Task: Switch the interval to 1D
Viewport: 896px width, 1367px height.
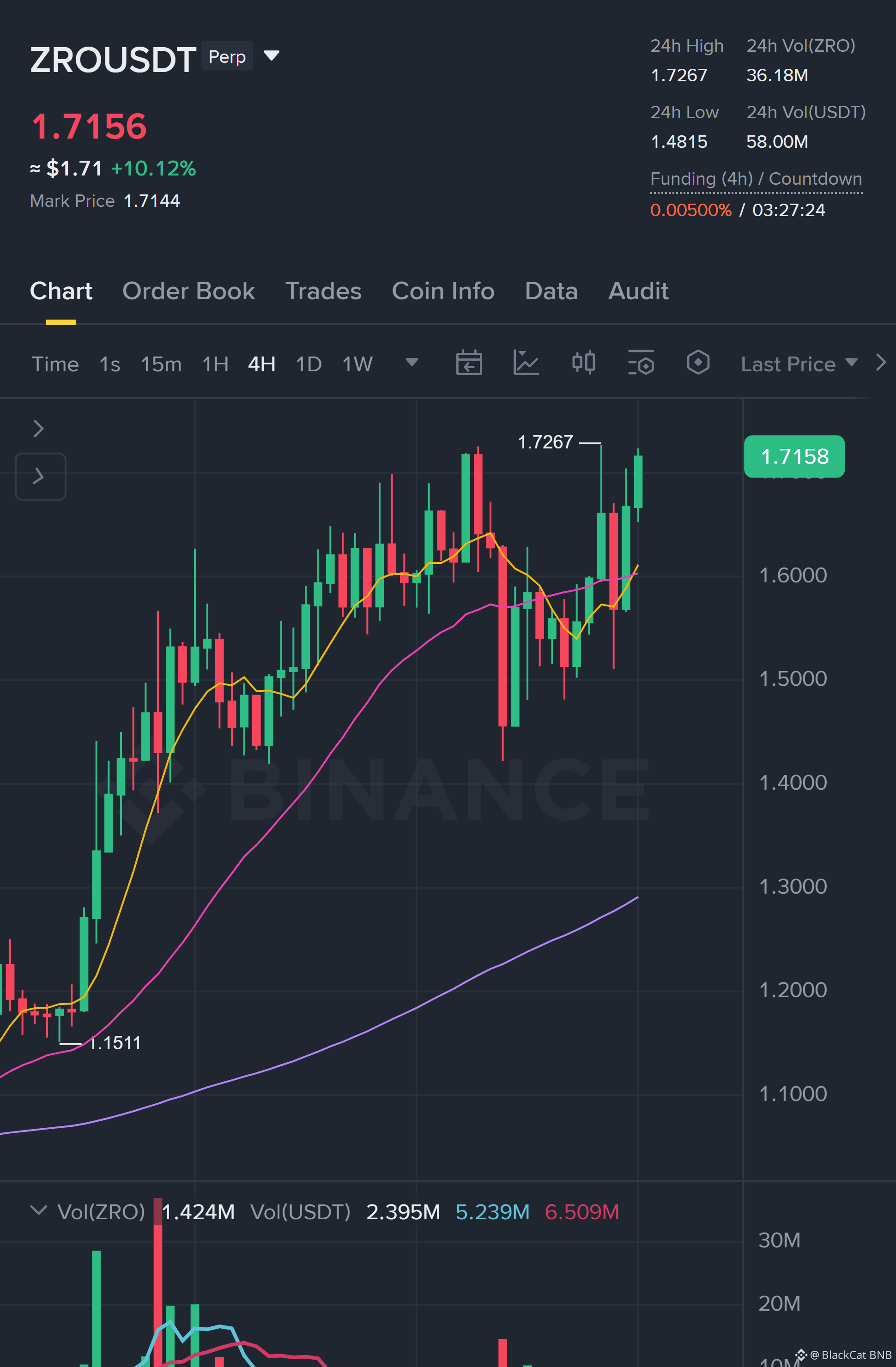Action: point(309,364)
